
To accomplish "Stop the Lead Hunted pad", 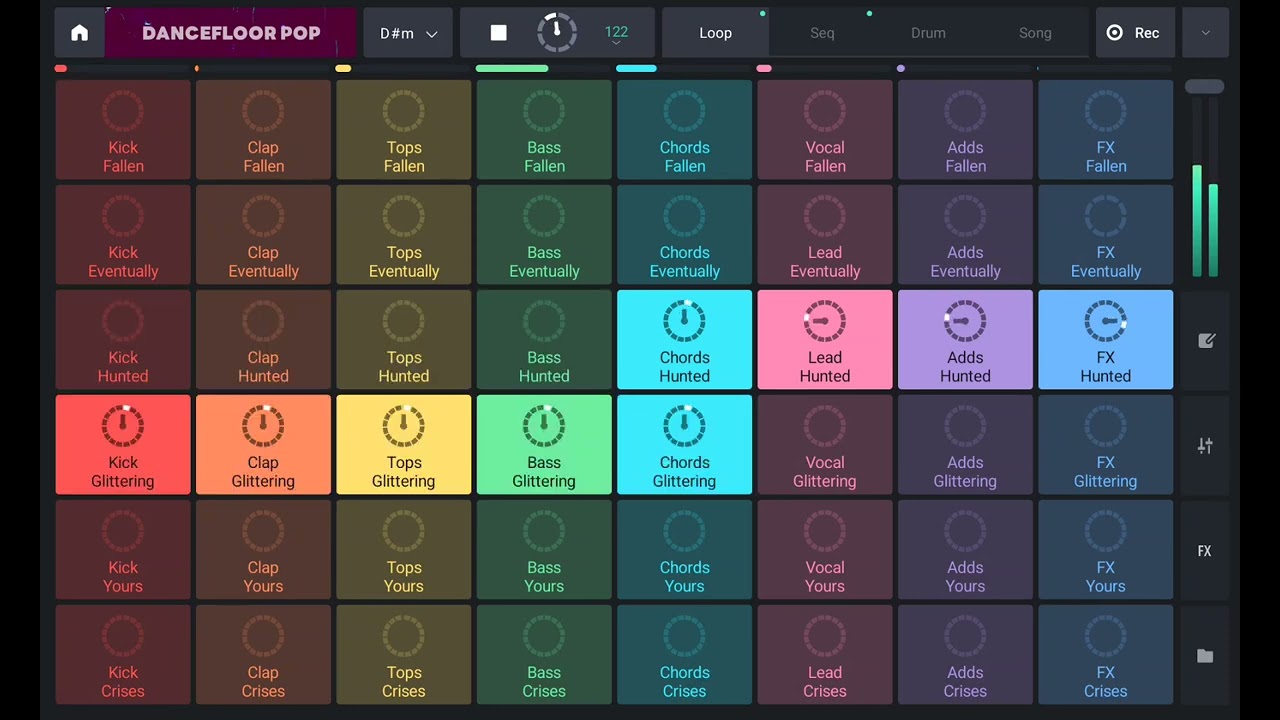I will tap(825, 340).
